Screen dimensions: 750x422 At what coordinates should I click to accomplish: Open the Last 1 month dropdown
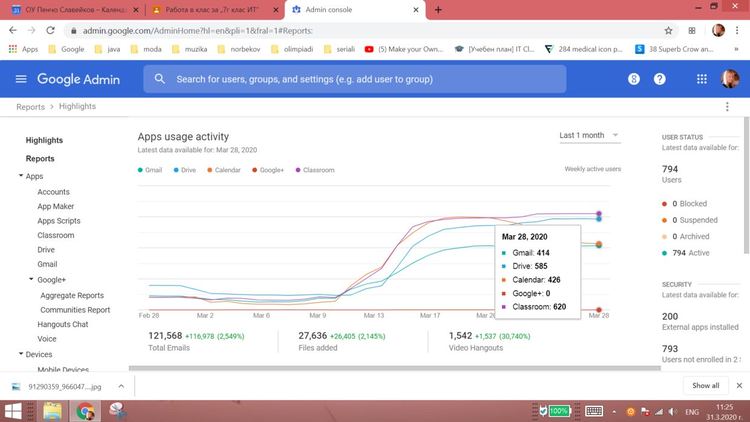589,135
